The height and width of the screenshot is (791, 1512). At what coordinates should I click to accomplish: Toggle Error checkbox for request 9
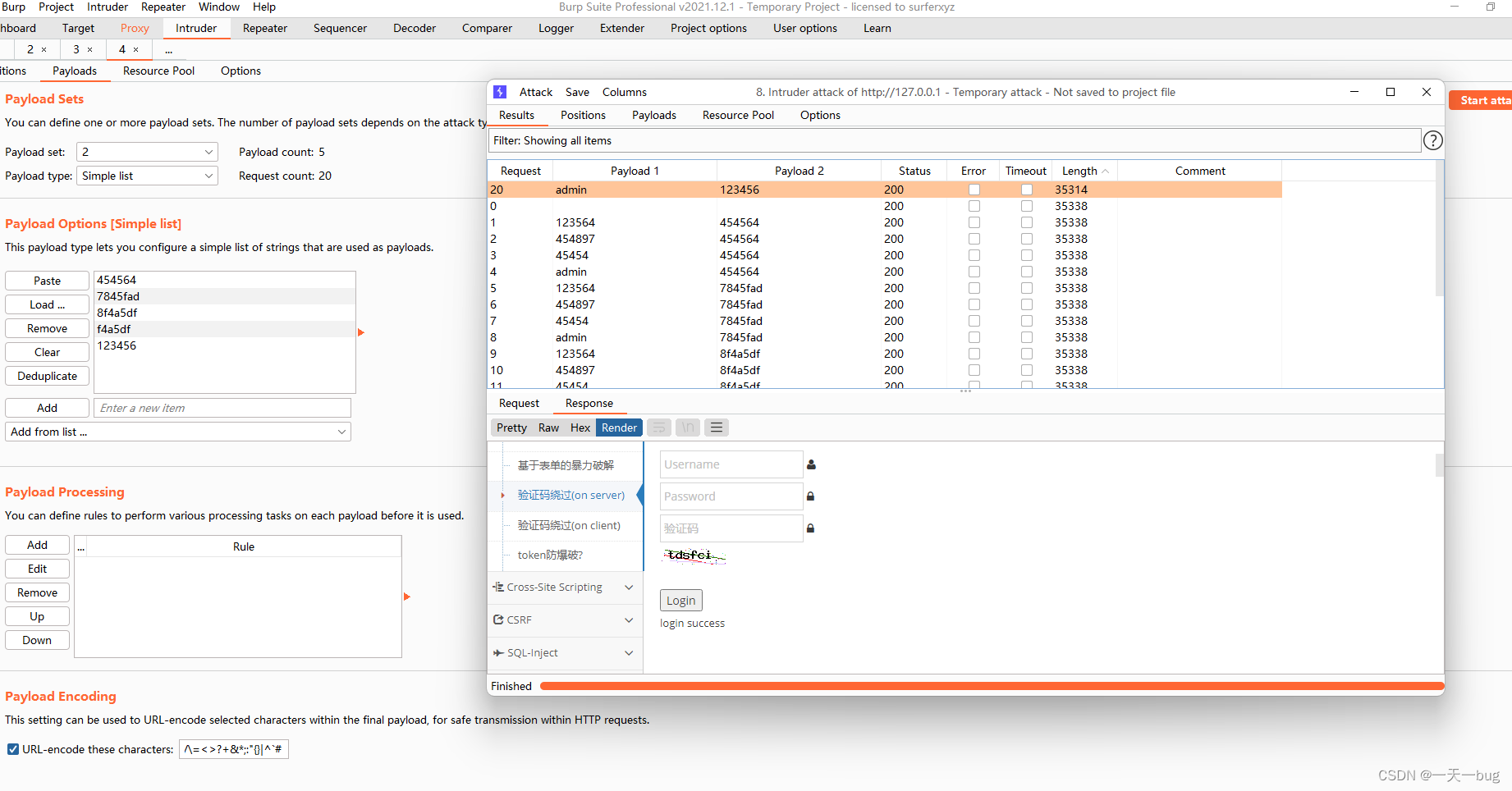click(x=974, y=354)
